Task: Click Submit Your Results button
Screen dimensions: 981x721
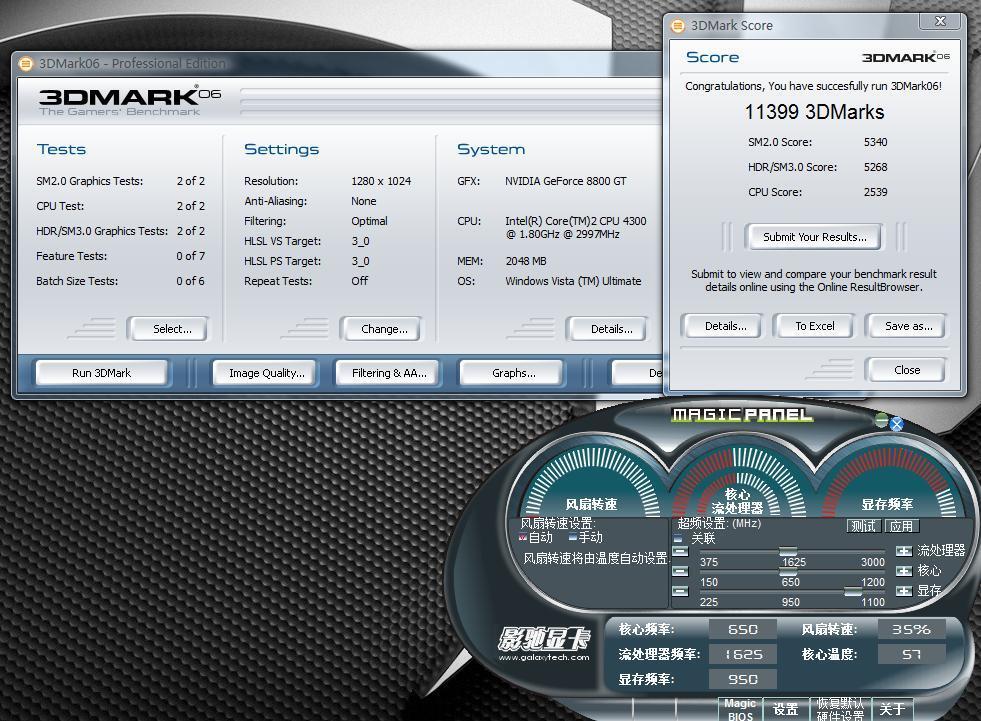Action: 815,237
